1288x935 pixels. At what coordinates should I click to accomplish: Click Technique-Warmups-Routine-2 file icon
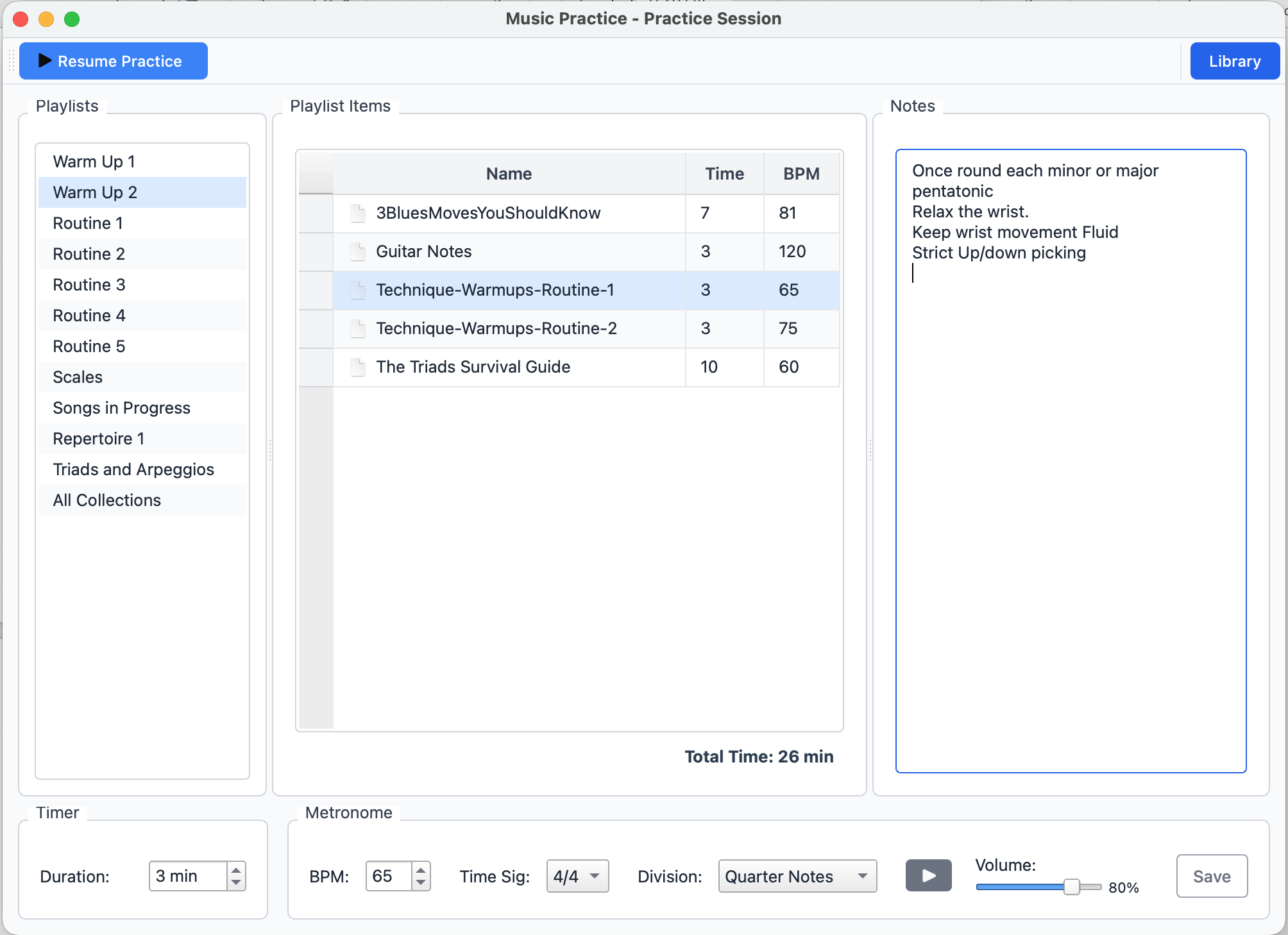point(358,328)
